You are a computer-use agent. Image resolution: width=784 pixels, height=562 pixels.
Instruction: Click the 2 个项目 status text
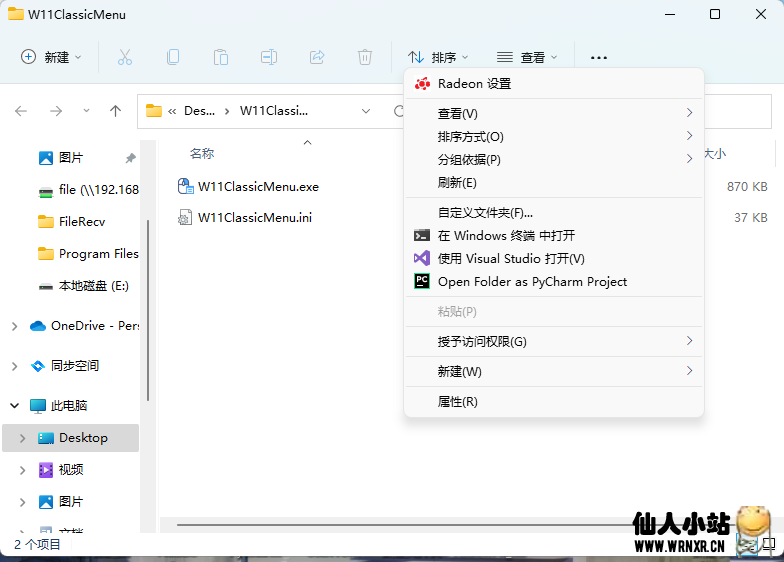(37, 544)
